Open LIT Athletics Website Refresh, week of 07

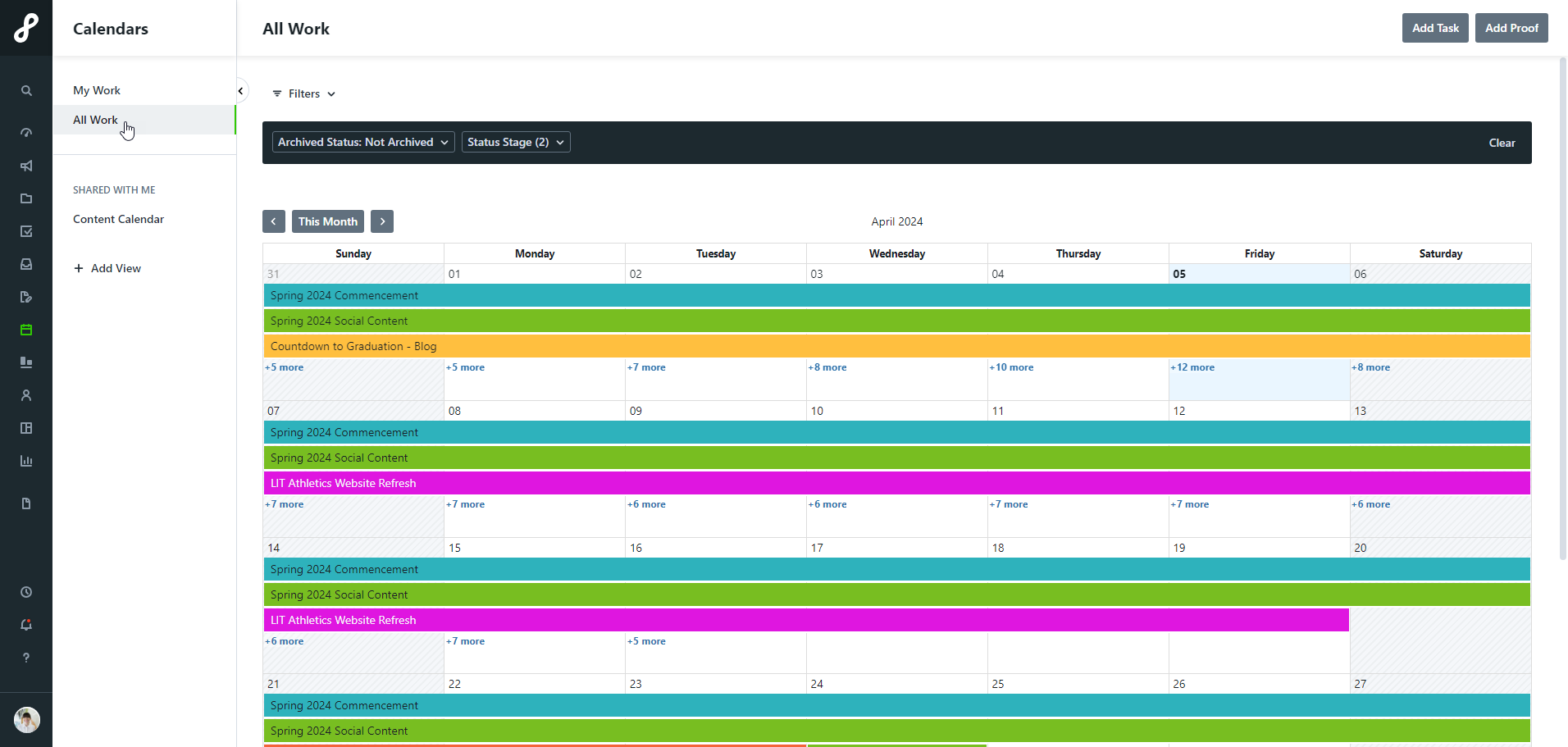click(x=897, y=483)
